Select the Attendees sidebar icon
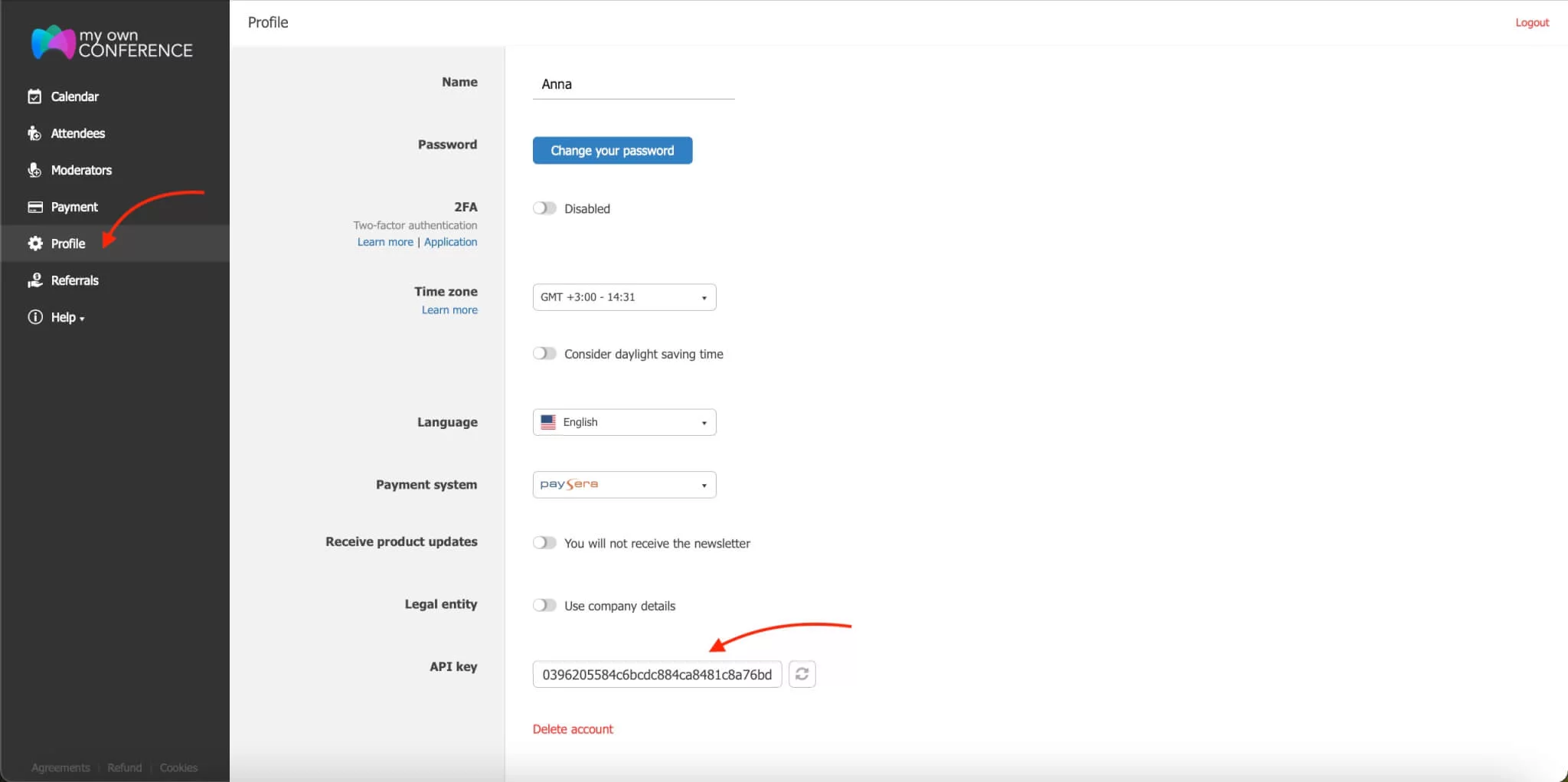Image resolution: width=1568 pixels, height=782 pixels. click(x=34, y=133)
